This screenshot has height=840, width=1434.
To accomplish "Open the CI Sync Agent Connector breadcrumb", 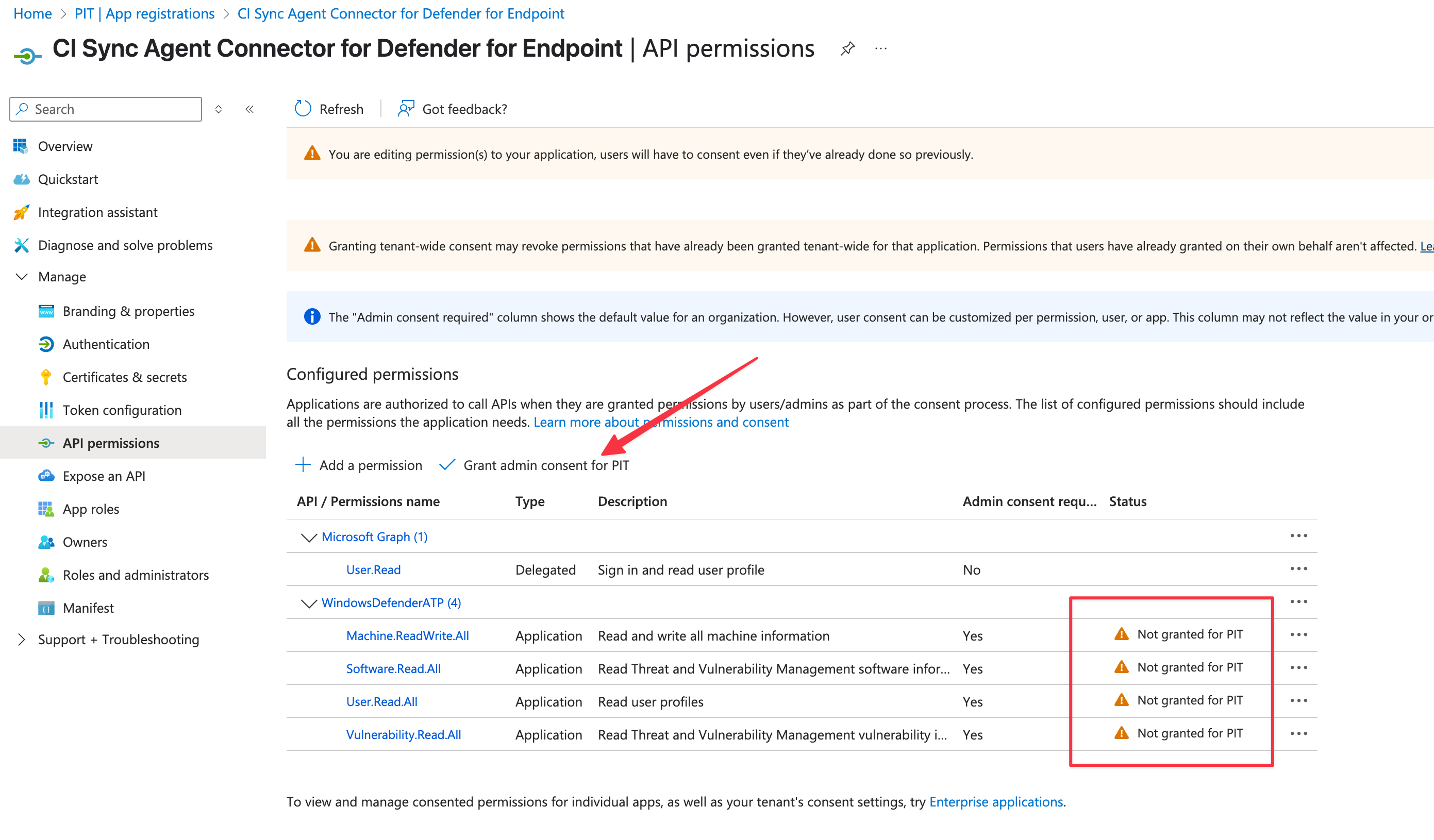I will coord(401,13).
